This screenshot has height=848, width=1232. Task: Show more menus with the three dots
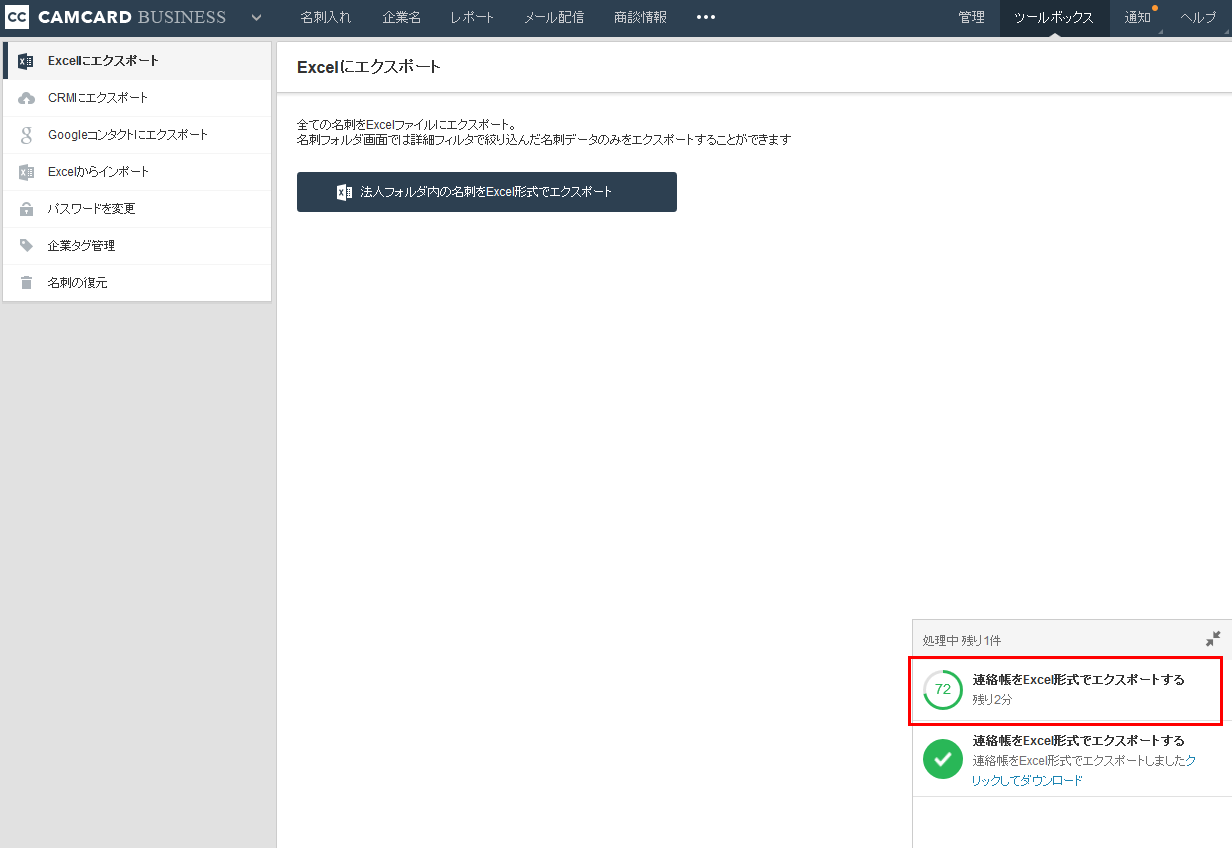706,17
